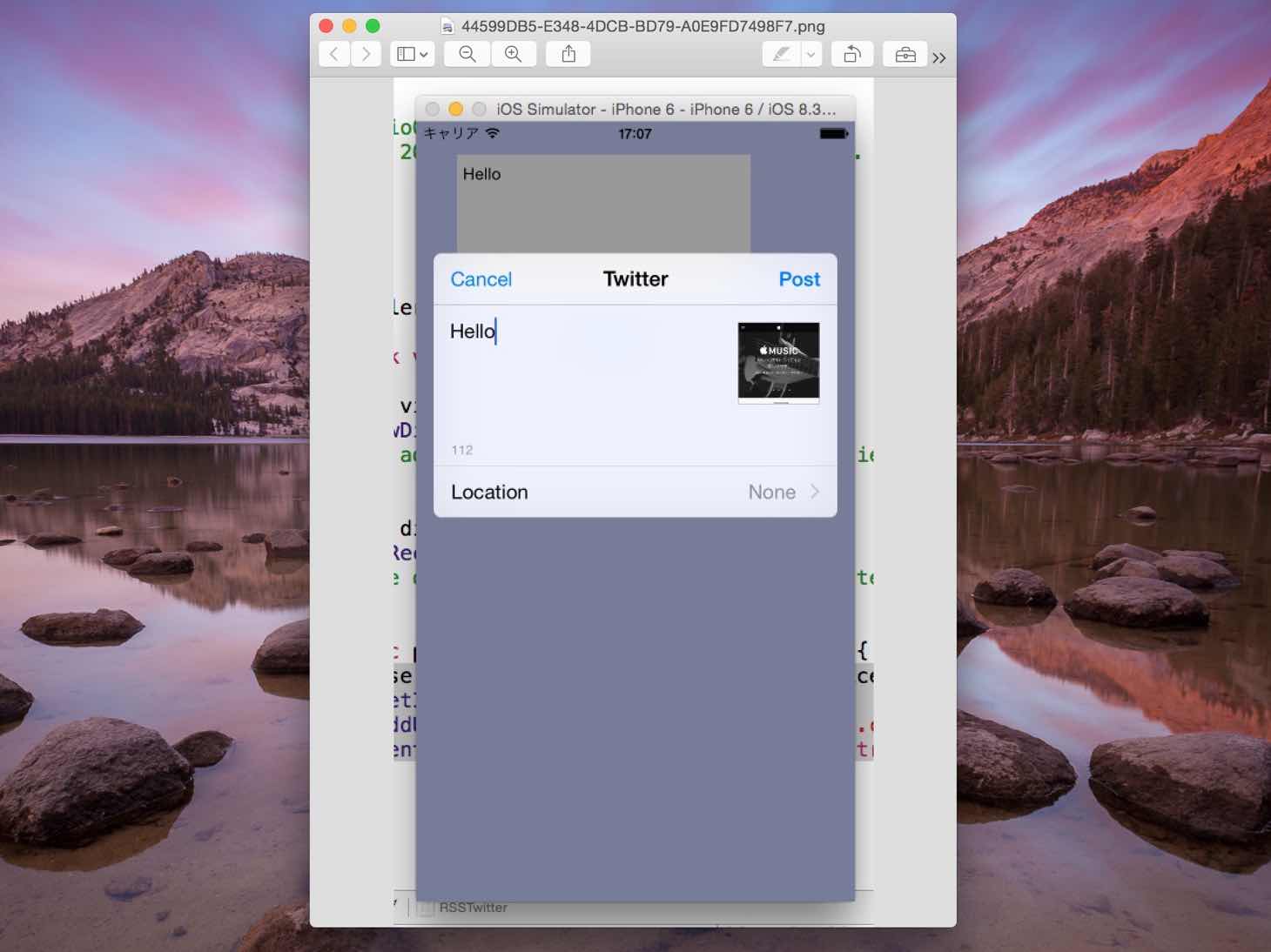Expand the highlight options dropdown arrow

click(811, 54)
